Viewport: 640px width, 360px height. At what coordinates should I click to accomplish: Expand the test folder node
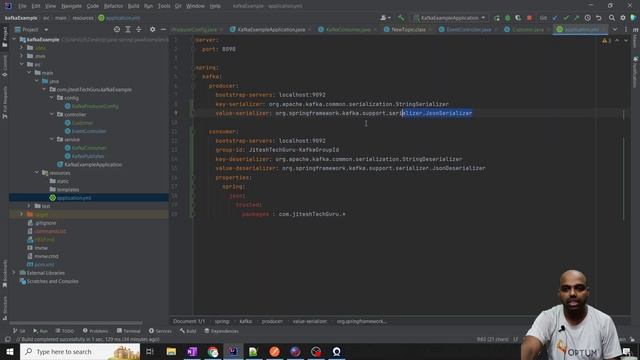(29, 206)
